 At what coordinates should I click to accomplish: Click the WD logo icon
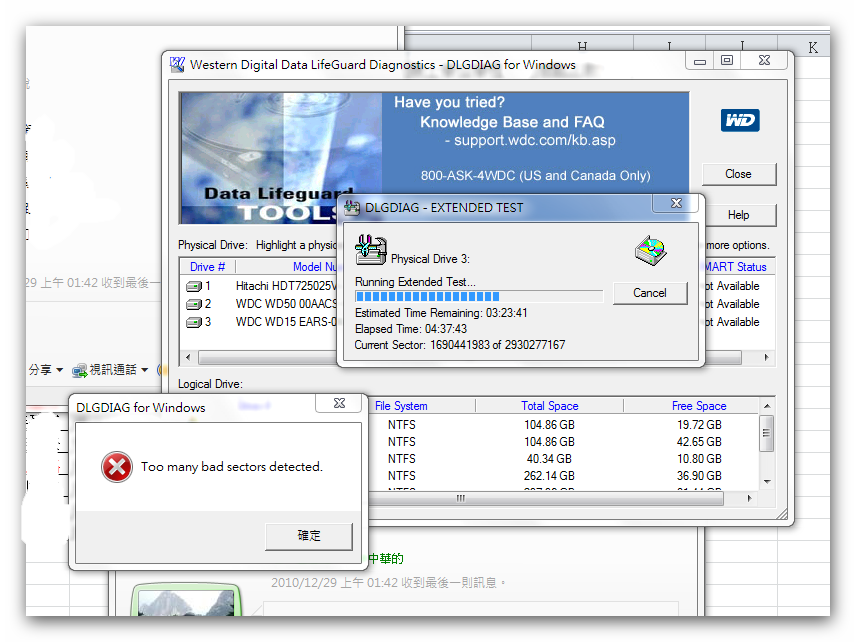point(740,120)
